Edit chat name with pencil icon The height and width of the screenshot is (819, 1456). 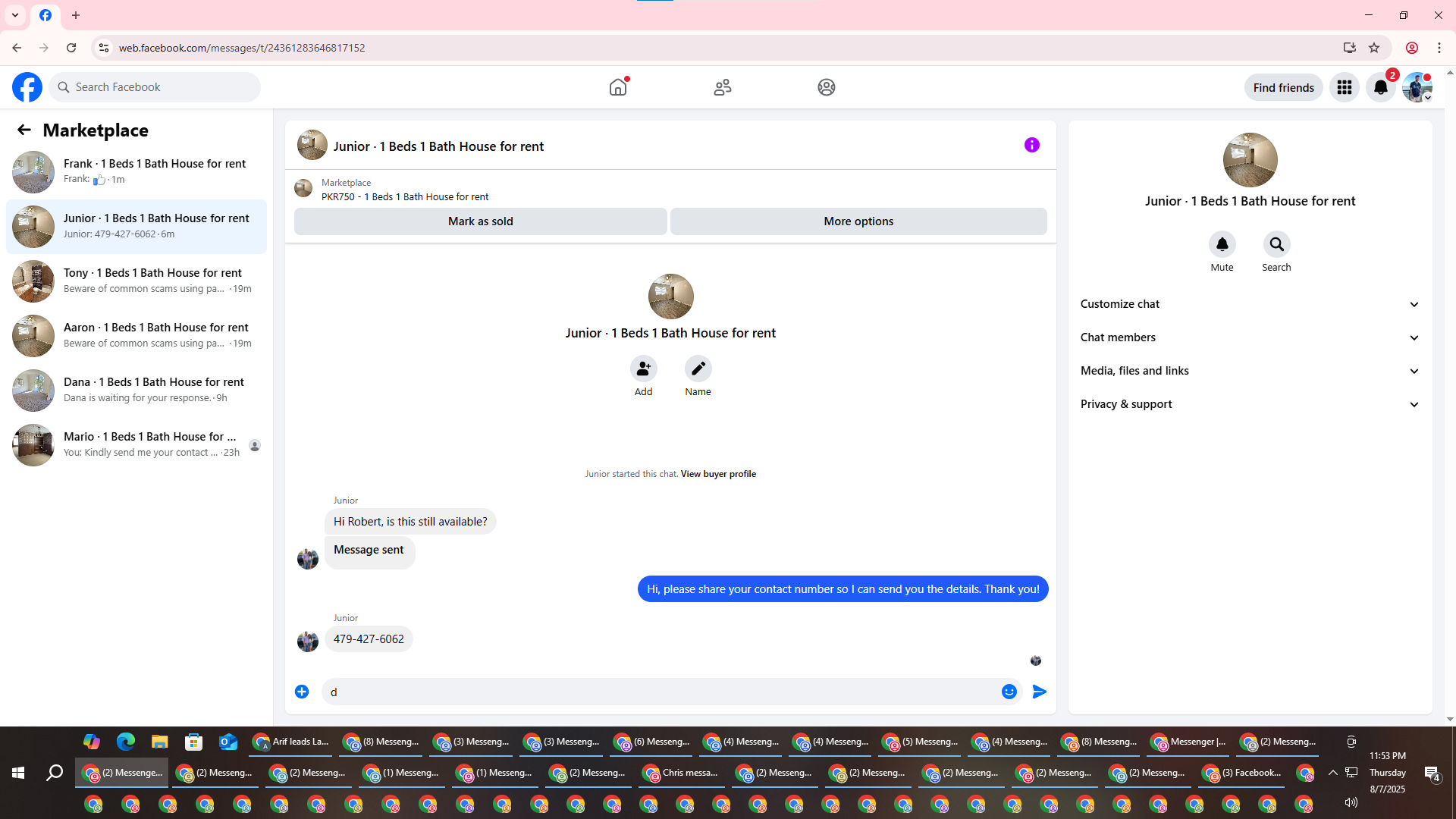pyautogui.click(x=698, y=369)
